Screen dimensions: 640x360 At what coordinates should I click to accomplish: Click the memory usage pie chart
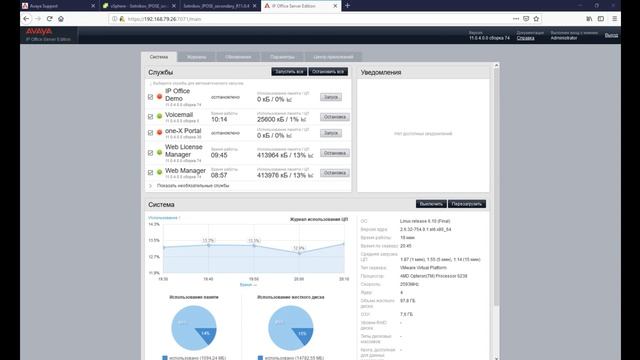coord(194,328)
